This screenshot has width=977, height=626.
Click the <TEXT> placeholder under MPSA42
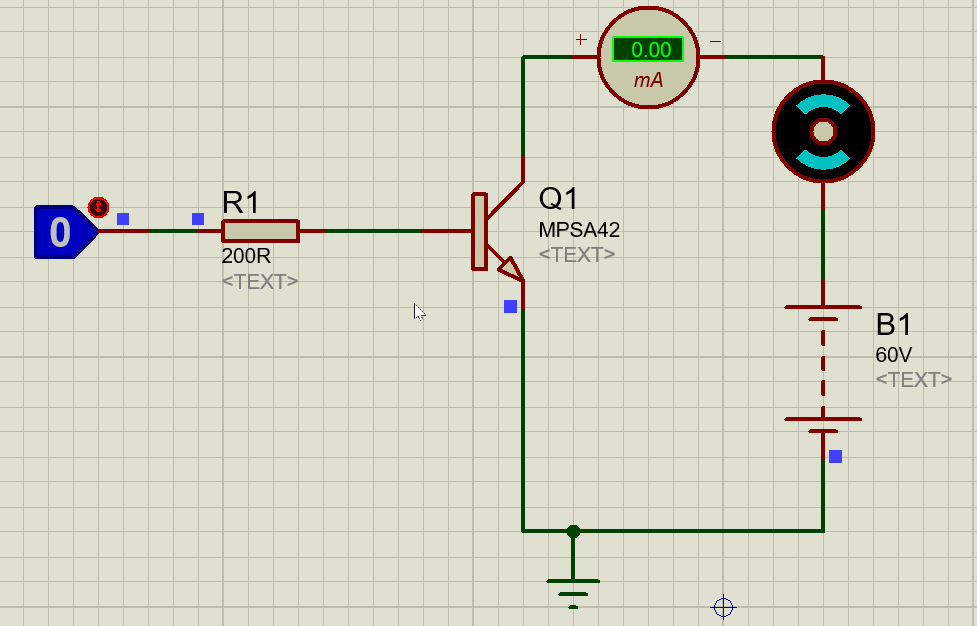[577, 254]
